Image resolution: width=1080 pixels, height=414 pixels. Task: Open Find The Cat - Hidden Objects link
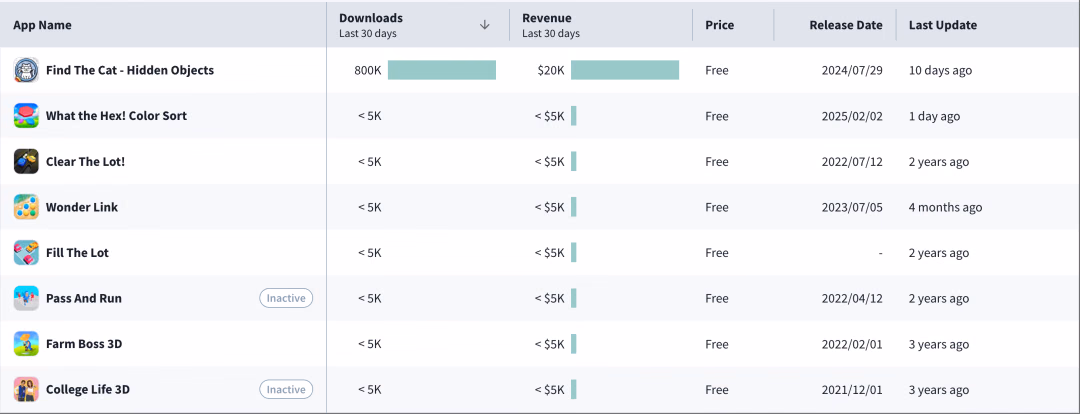pos(129,70)
